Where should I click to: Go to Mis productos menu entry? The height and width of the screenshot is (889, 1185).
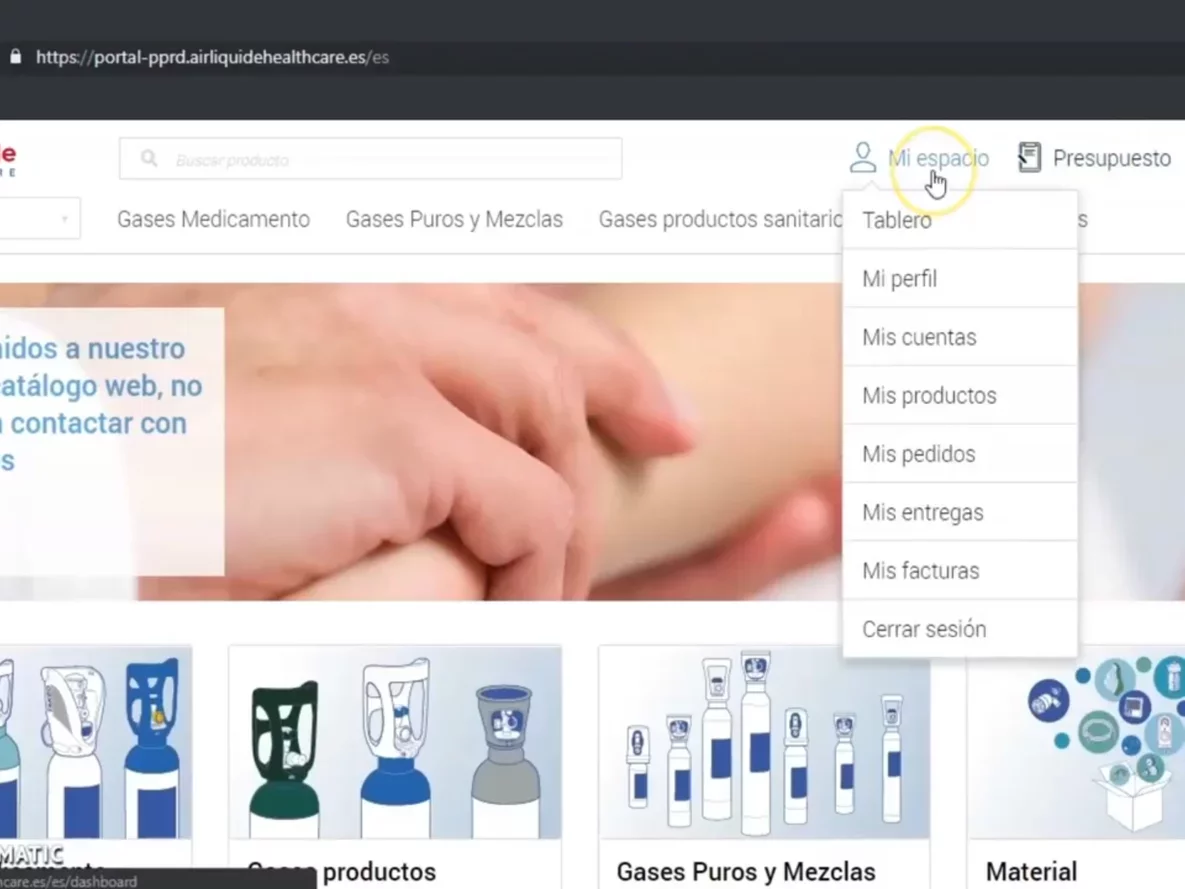click(x=929, y=396)
